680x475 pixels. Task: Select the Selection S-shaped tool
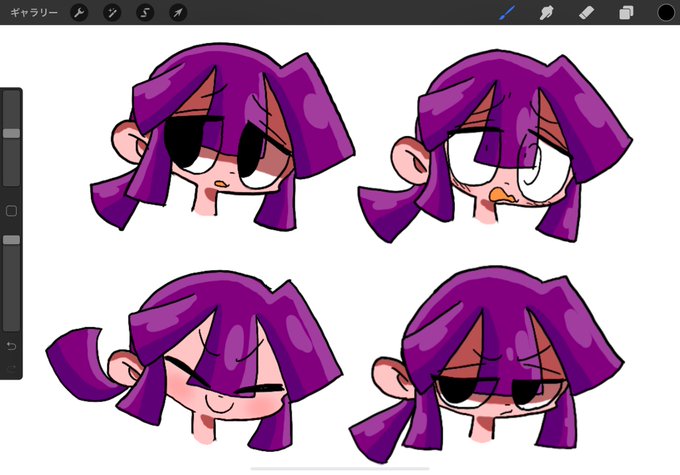pos(145,13)
